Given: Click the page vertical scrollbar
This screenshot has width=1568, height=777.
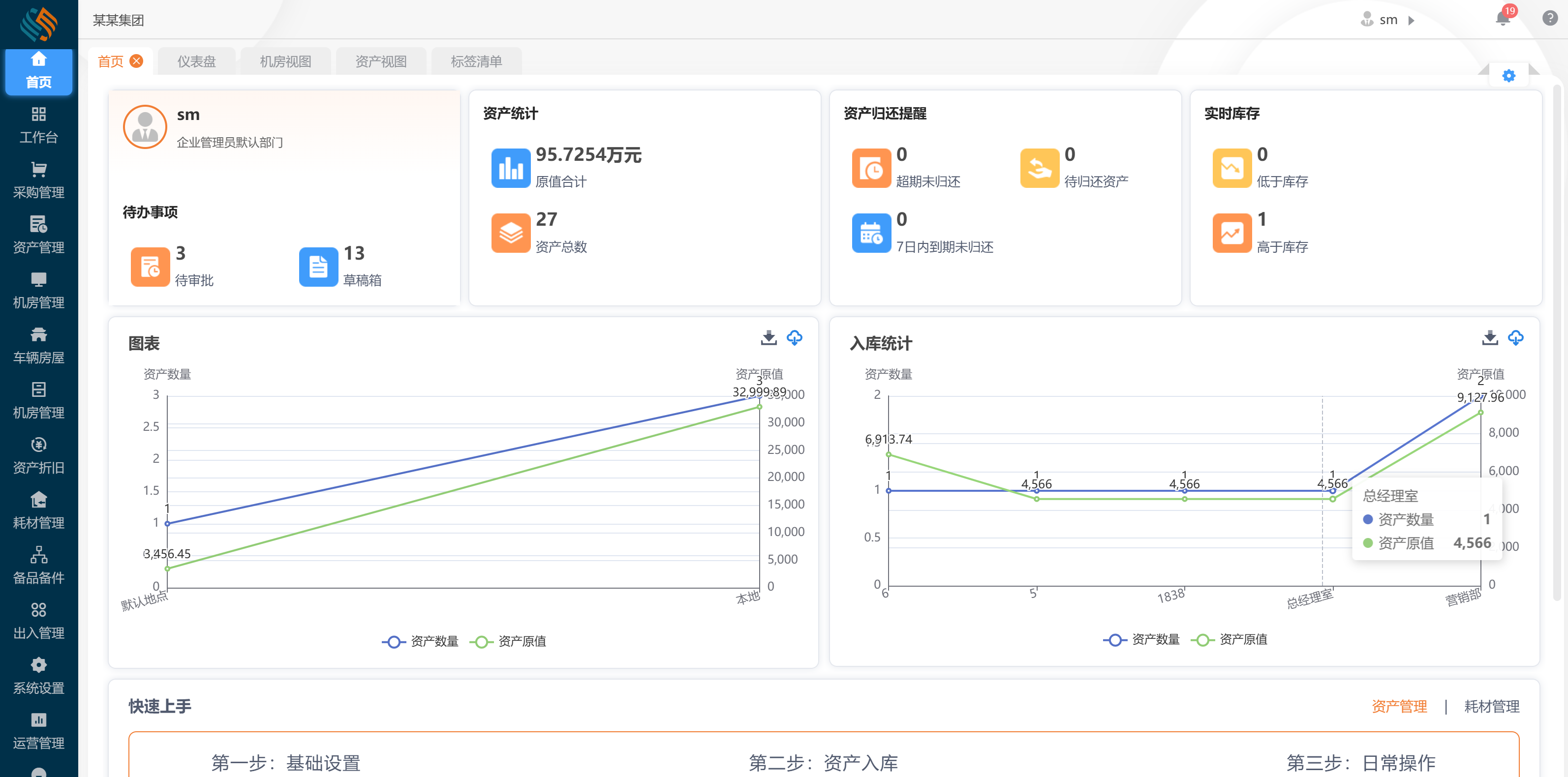Looking at the screenshot, I should pos(1558,341).
